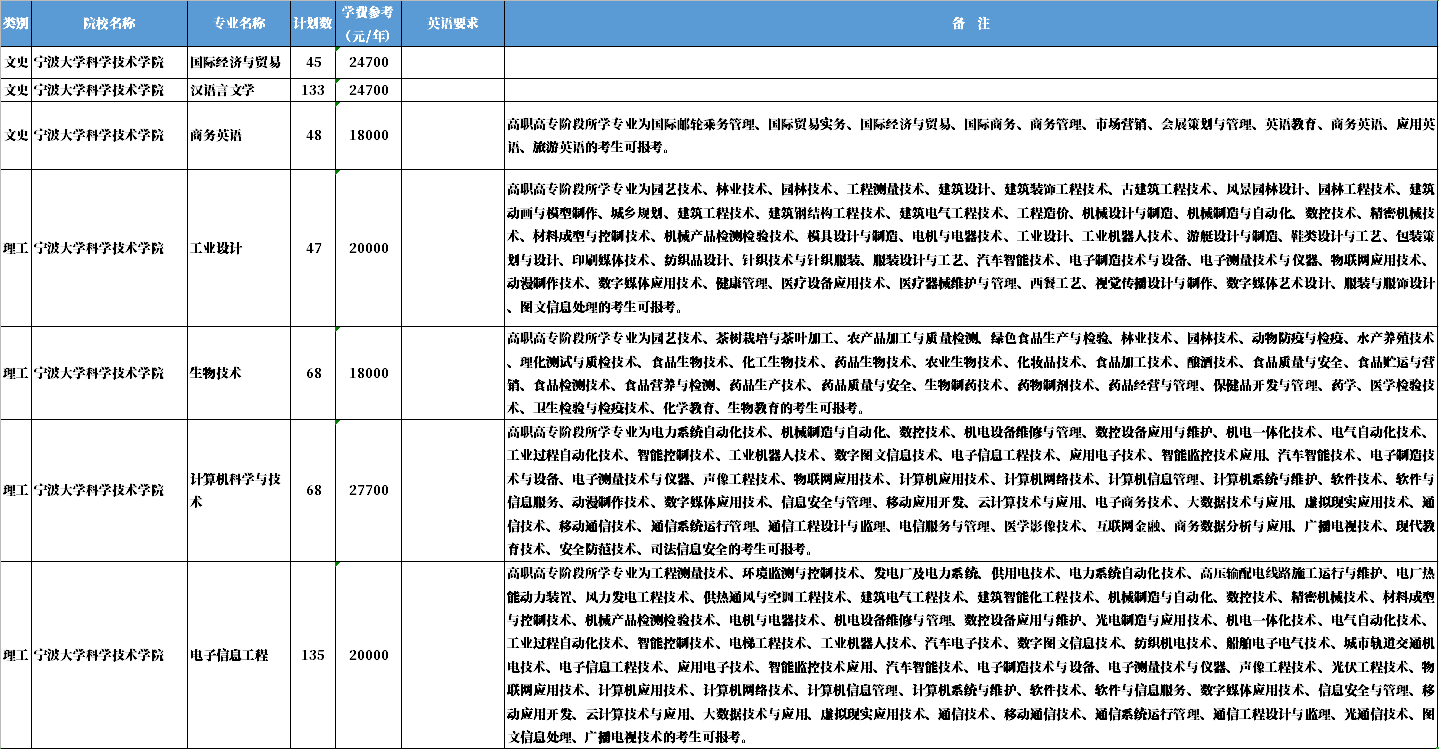The height and width of the screenshot is (749, 1439).
Task: Select plan count 45 cell
Action: coord(313,62)
